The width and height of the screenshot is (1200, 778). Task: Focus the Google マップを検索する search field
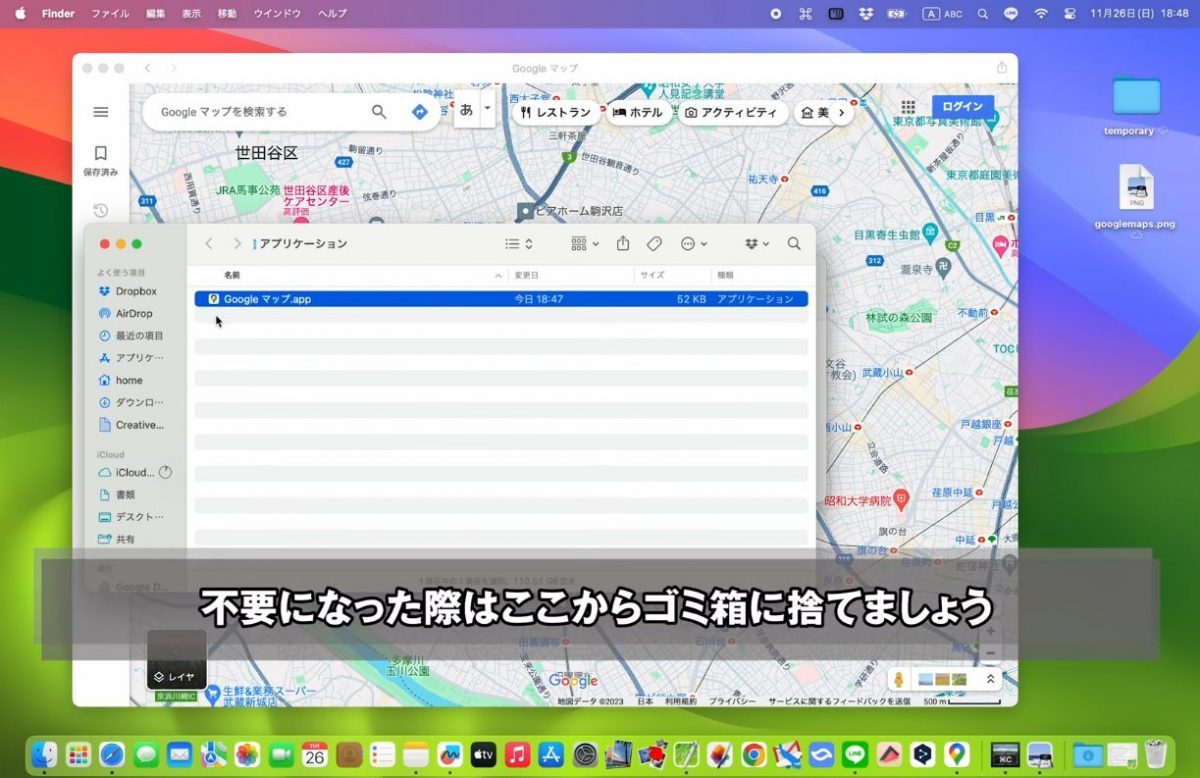click(x=262, y=112)
